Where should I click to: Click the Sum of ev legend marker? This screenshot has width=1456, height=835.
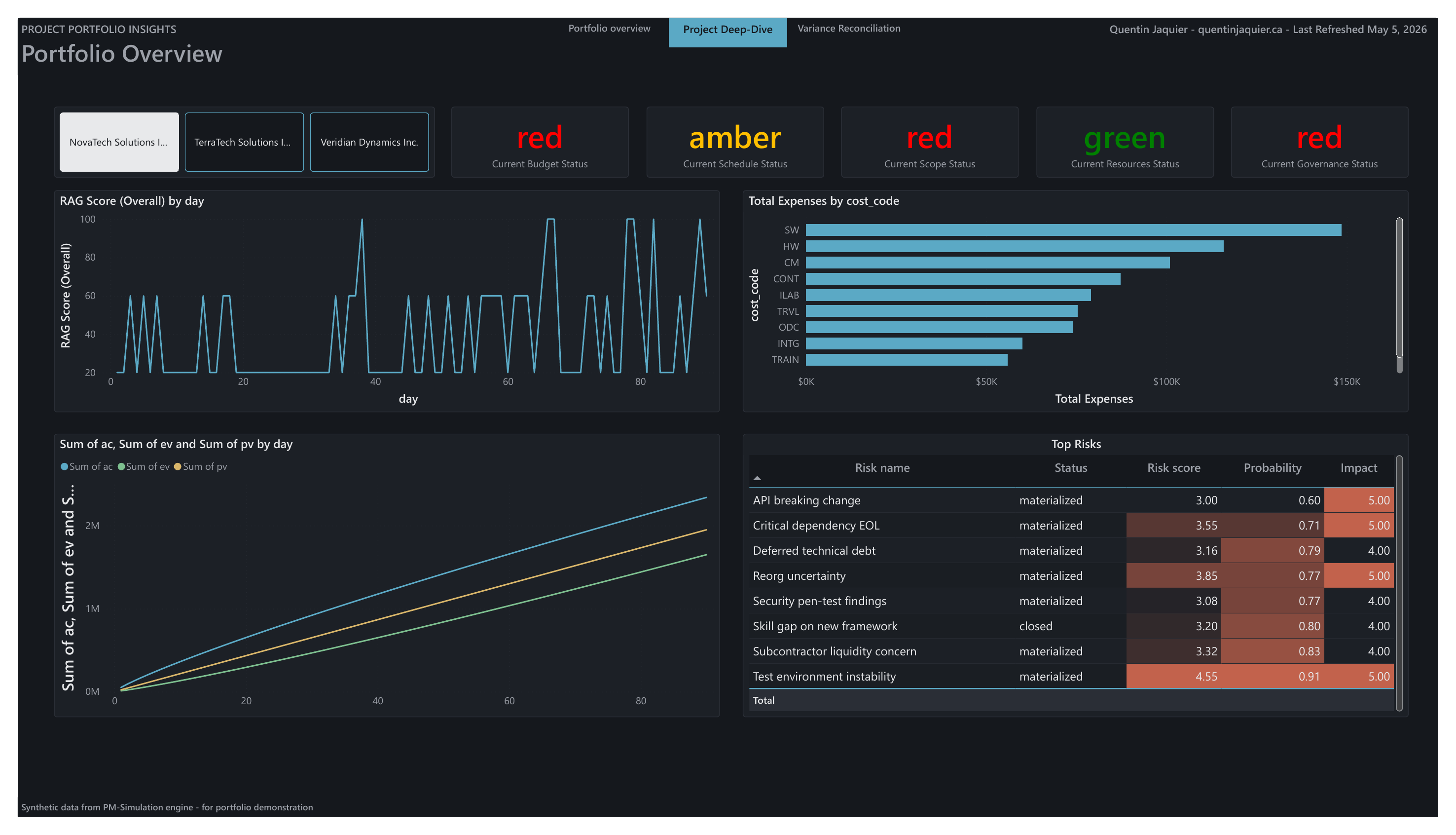tap(121, 466)
